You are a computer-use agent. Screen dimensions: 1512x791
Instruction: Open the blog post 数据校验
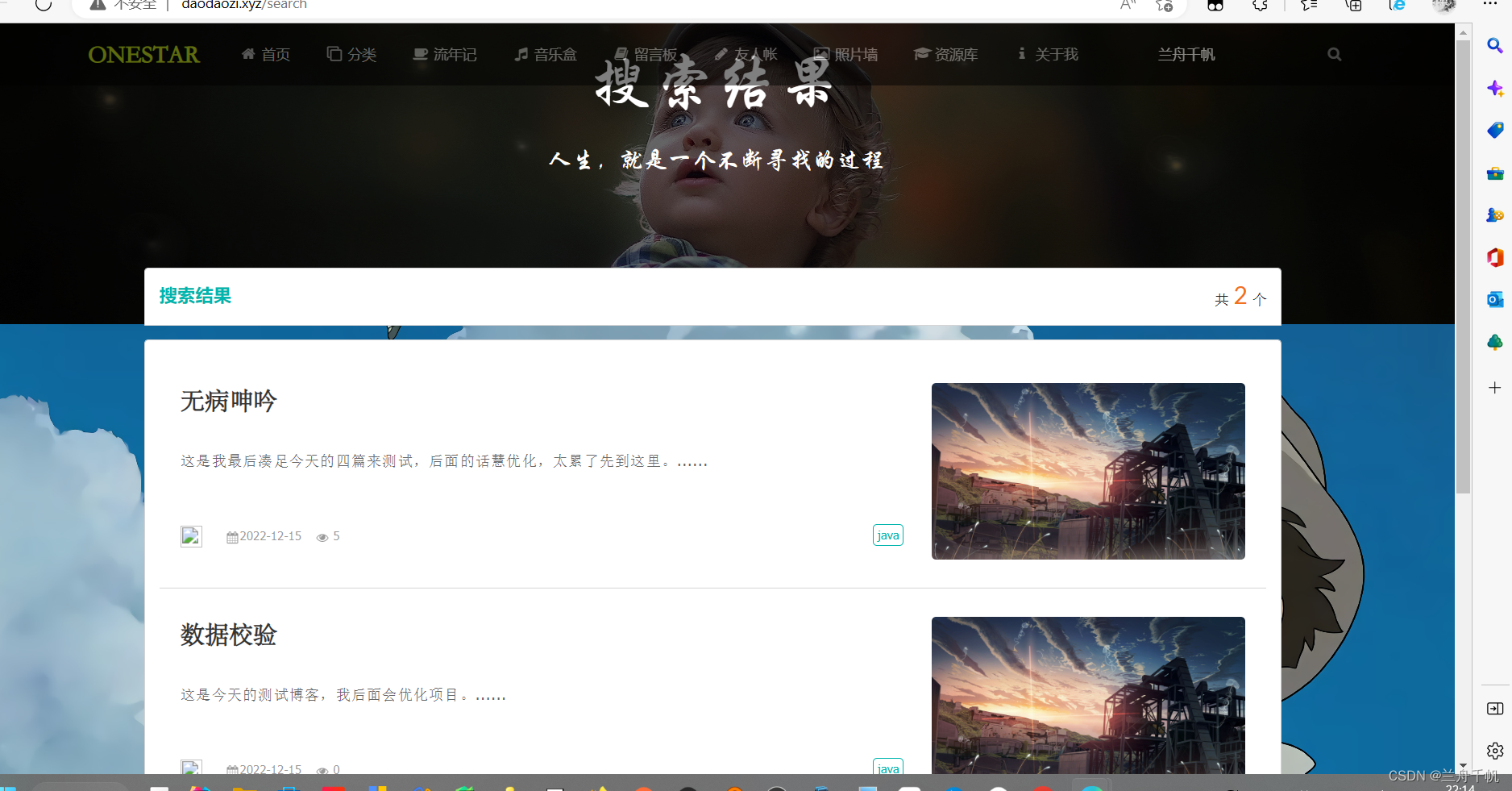(x=228, y=636)
